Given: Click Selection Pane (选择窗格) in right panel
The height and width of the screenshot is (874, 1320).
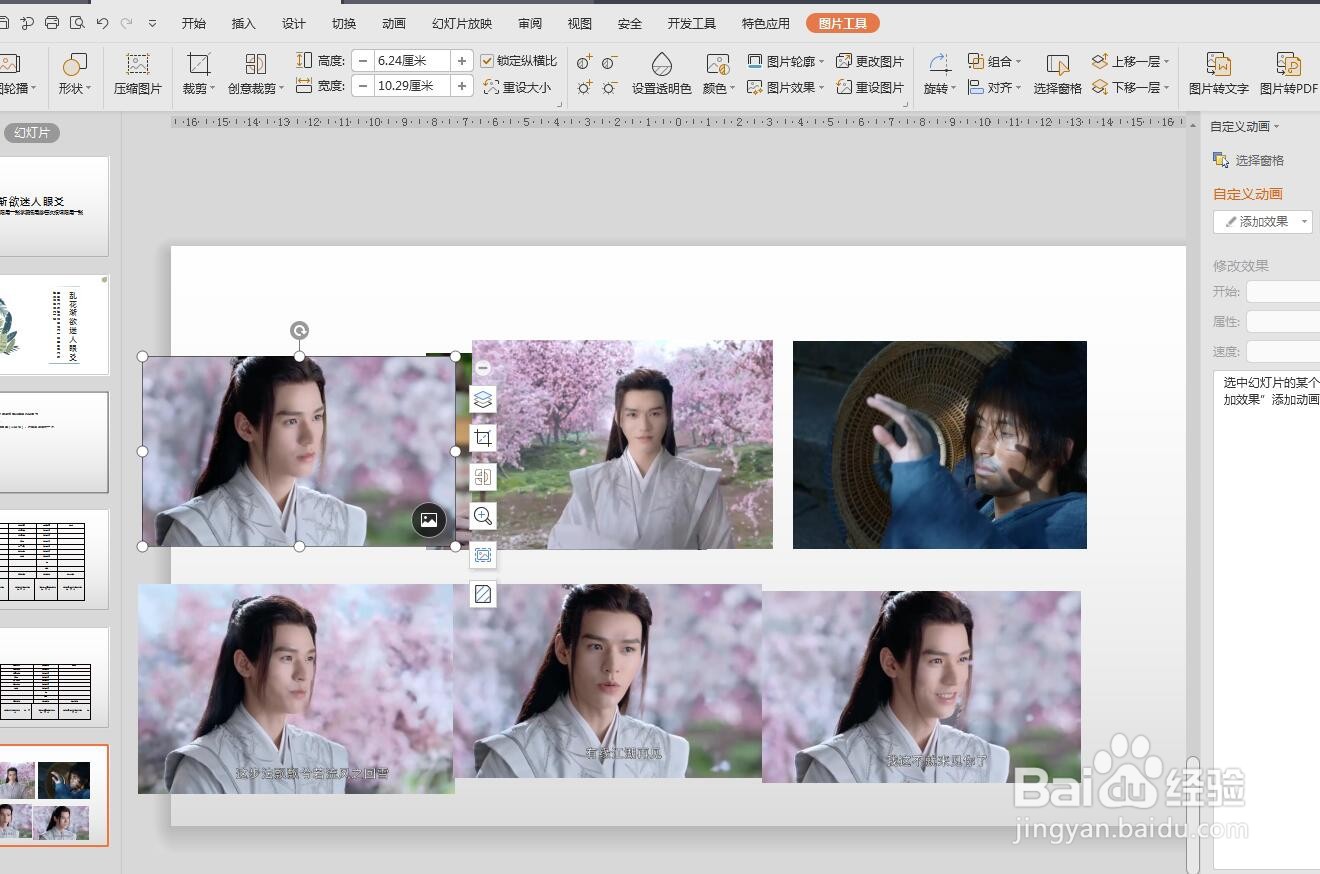Looking at the screenshot, I should pos(1249,160).
